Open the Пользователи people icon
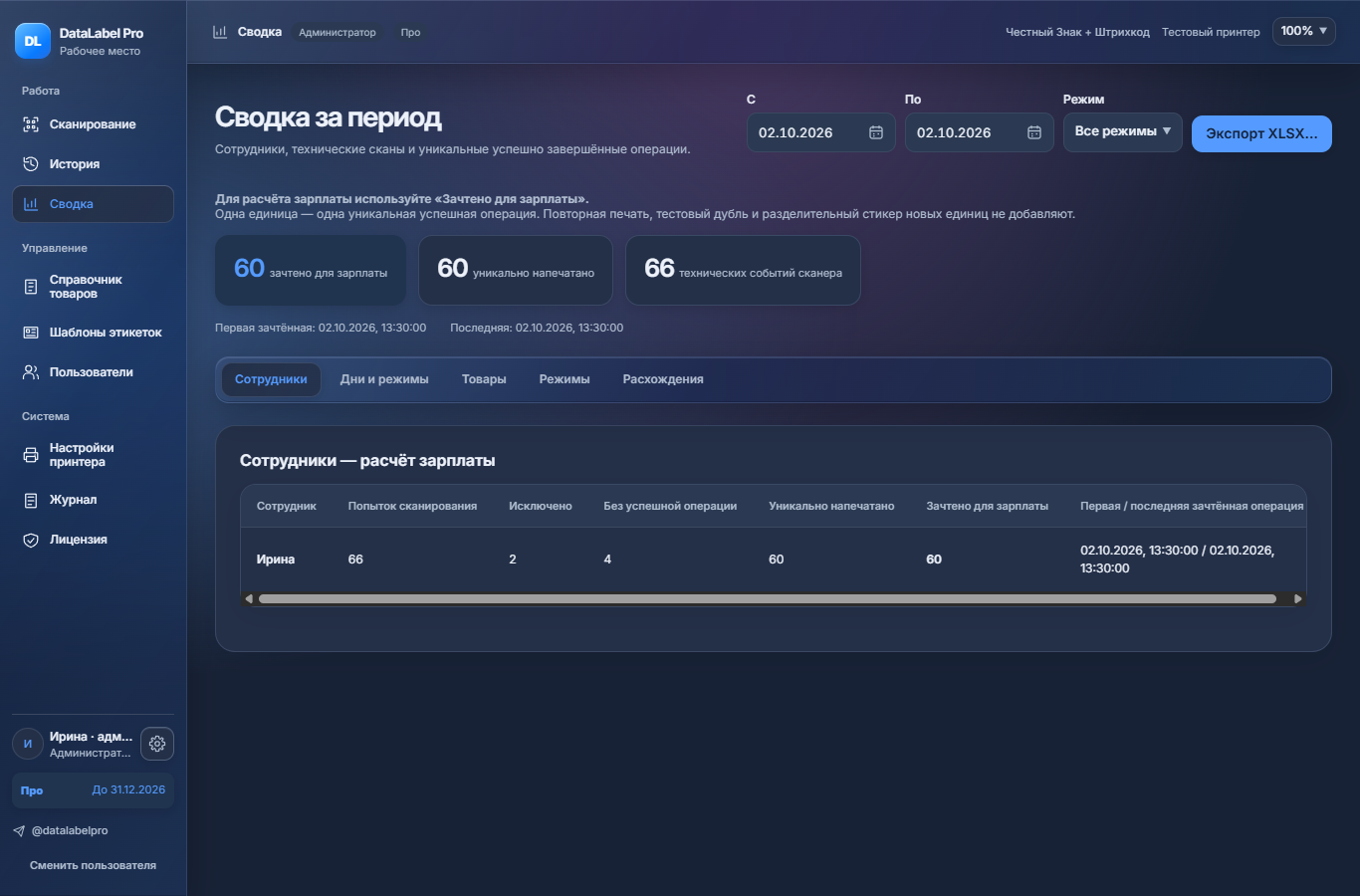 click(31, 372)
